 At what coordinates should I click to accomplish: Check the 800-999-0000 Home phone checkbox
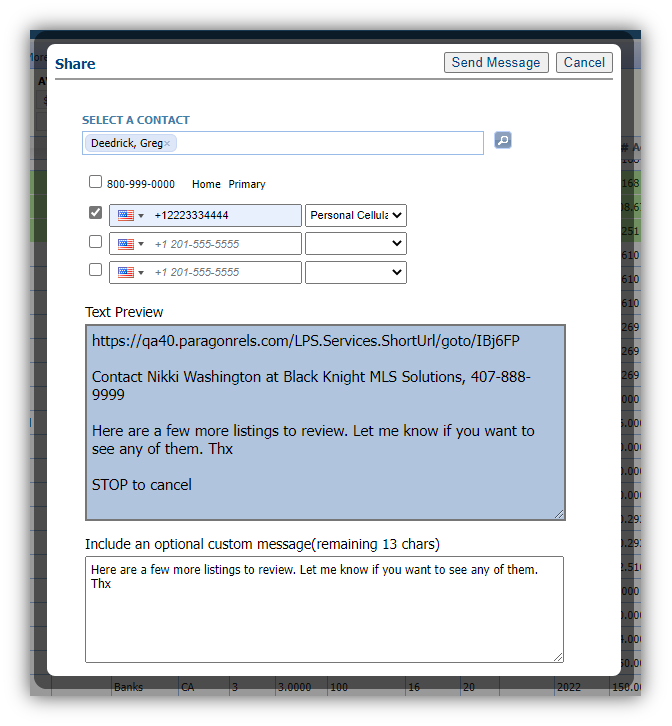pos(95,182)
